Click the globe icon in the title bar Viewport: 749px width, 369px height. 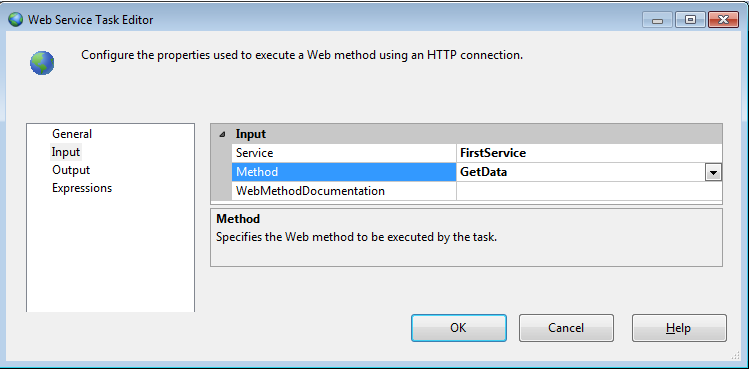pyautogui.click(x=15, y=20)
